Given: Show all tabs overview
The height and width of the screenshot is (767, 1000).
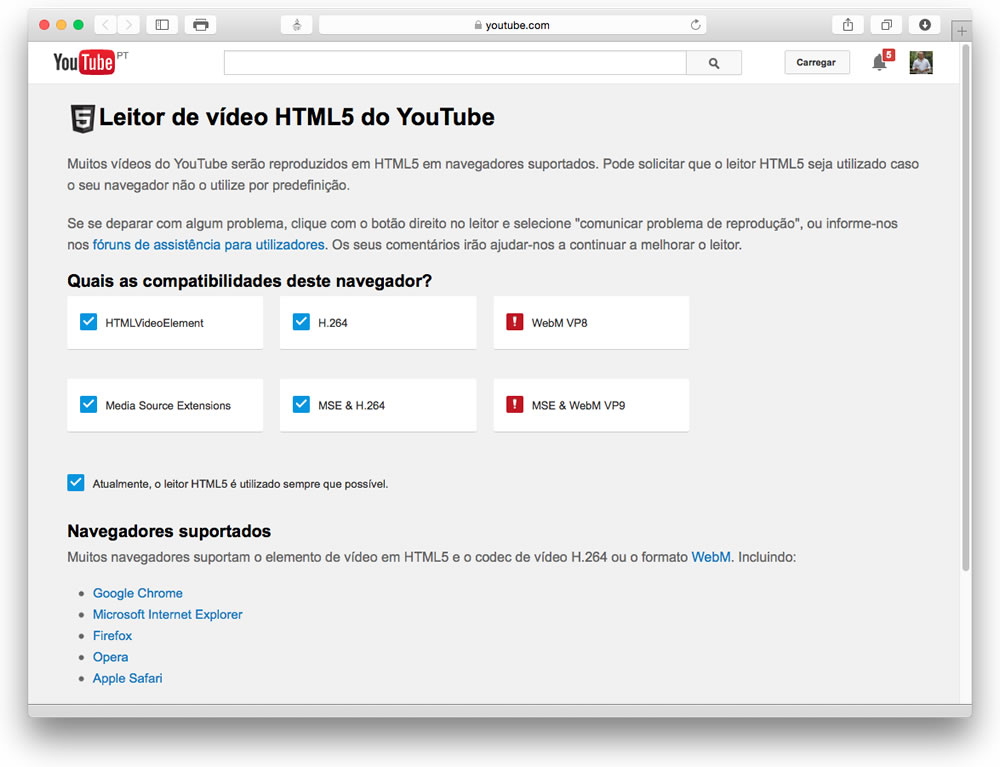Looking at the screenshot, I should 886,25.
